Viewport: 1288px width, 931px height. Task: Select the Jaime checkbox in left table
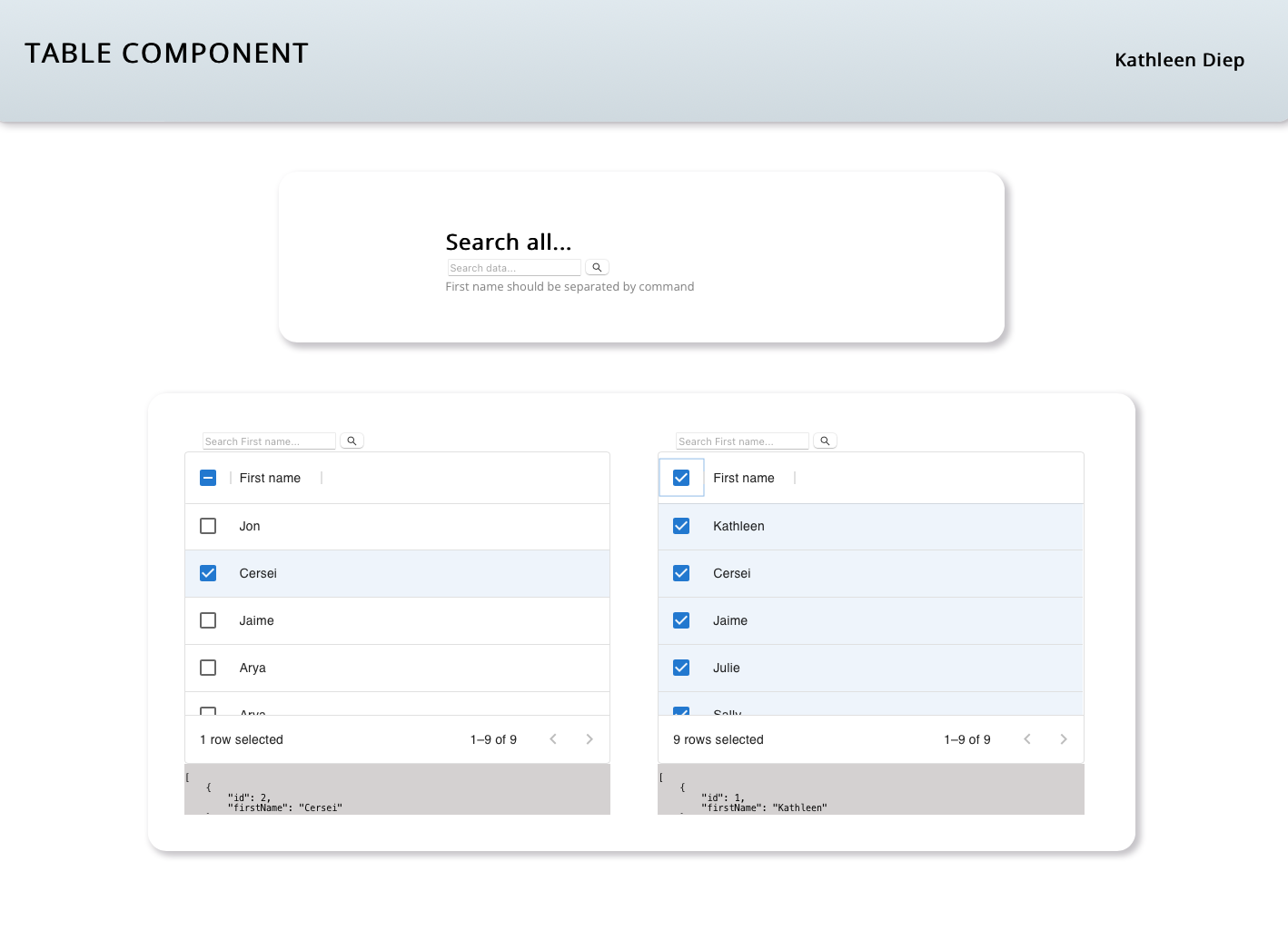208,620
